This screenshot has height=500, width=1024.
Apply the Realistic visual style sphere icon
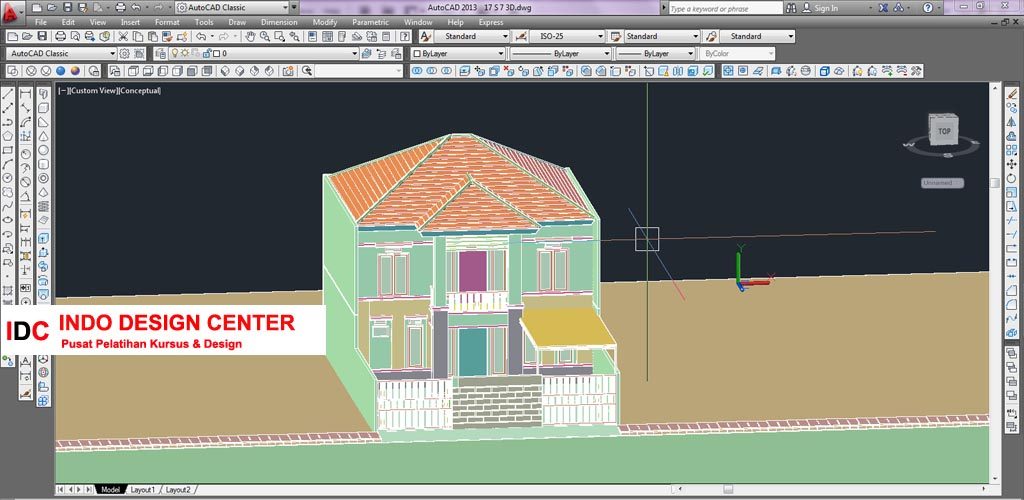point(61,70)
